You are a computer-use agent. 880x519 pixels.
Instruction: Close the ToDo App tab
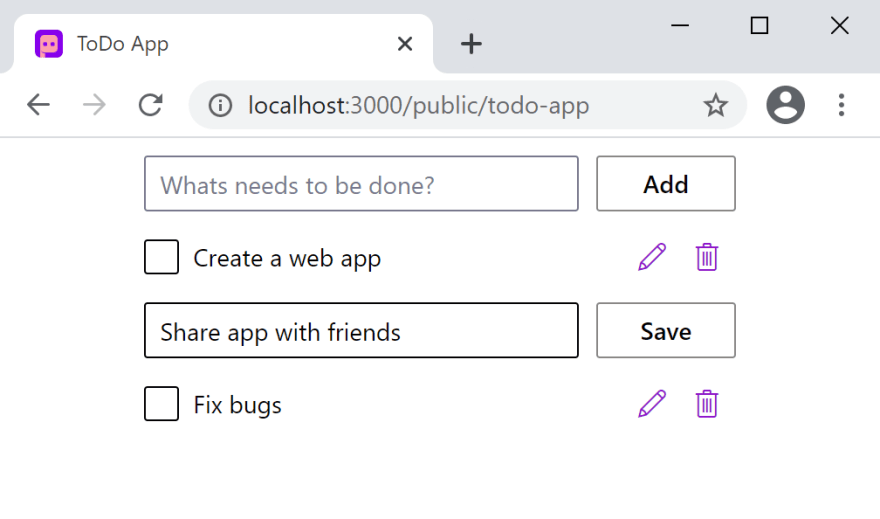pyautogui.click(x=405, y=44)
